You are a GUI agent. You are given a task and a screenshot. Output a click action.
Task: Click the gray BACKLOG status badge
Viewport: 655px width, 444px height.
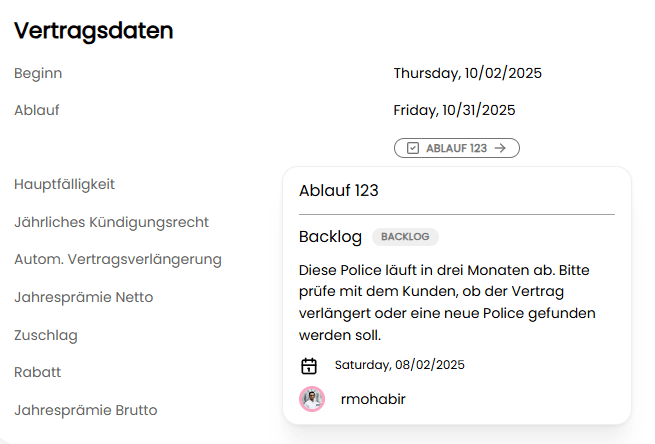(x=405, y=237)
